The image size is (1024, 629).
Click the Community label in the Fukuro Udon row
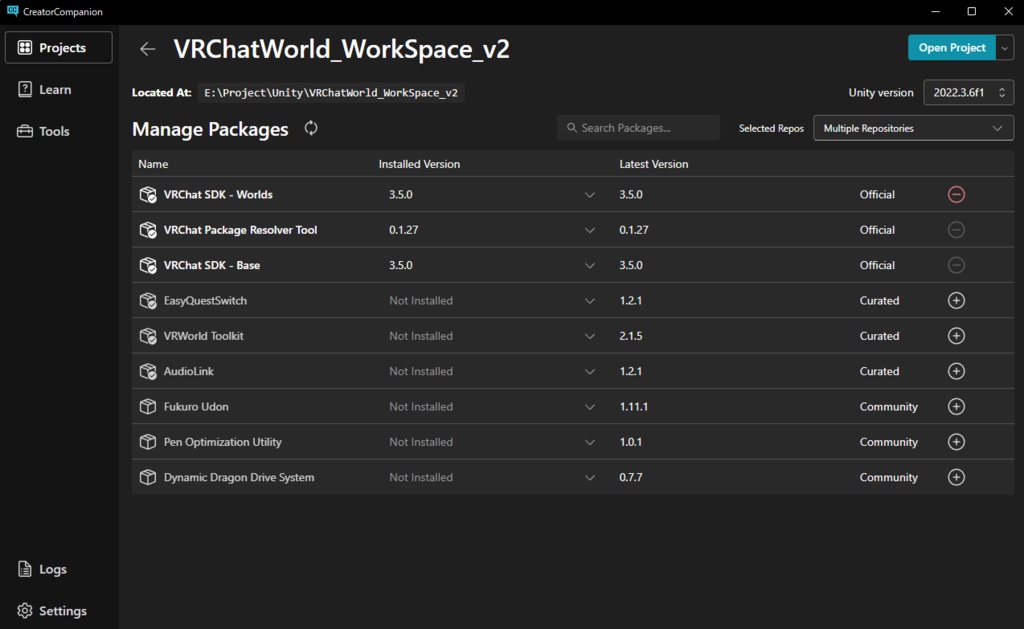click(888, 406)
